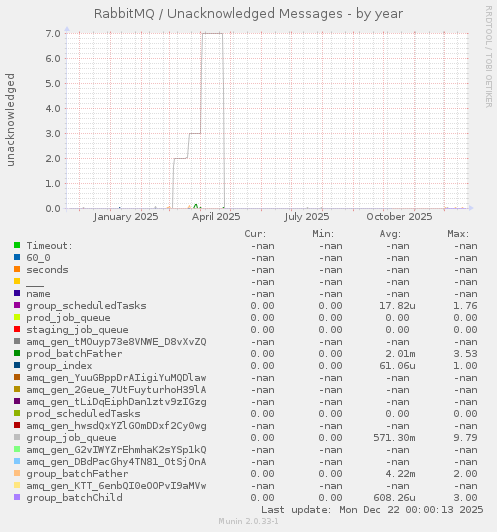
Task: Click the 'amq_gen_tM0uyp73e8VNWE_D8vXvZQ' legend label
Action: [116, 342]
